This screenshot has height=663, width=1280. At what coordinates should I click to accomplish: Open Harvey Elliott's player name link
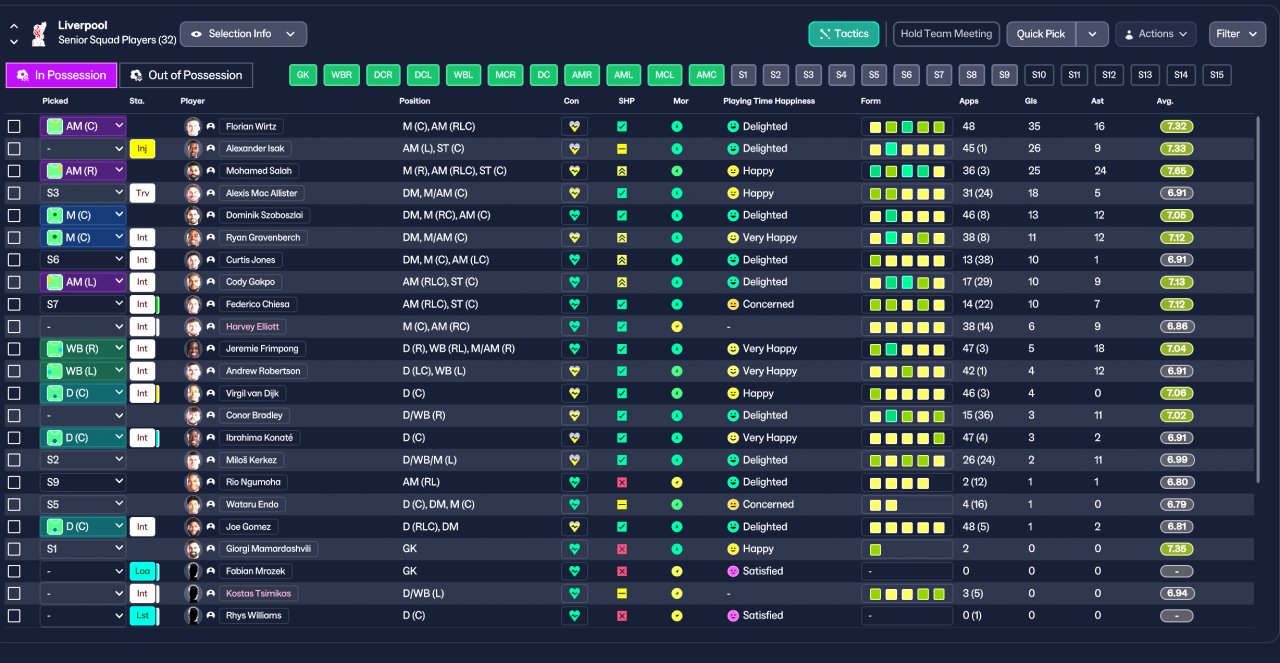[x=253, y=327]
